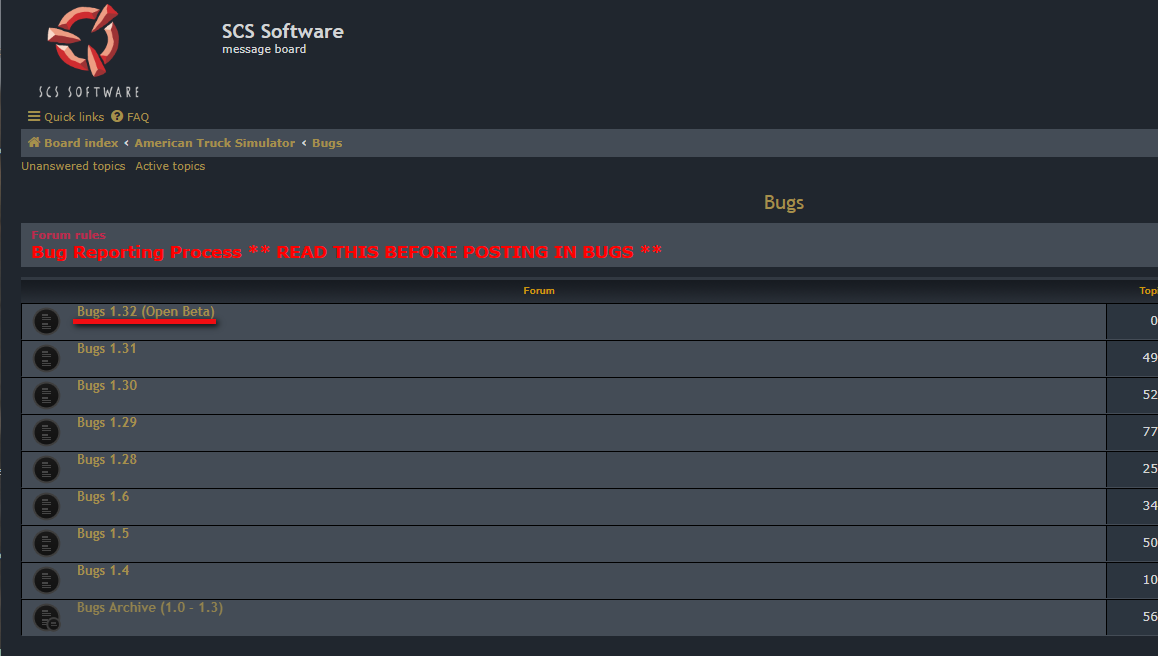1158x656 pixels.
Task: Click the home icon in breadcrumb
Action: pyautogui.click(x=34, y=143)
